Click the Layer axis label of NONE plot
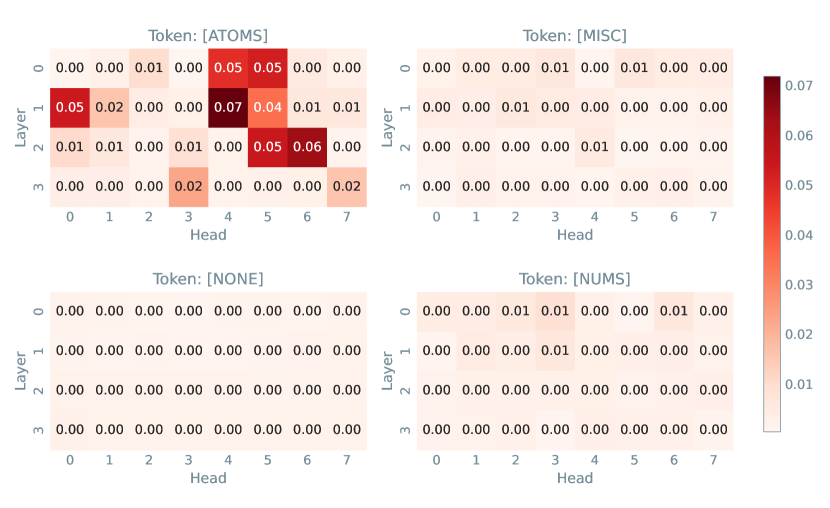The image size is (830, 508). click(21, 371)
